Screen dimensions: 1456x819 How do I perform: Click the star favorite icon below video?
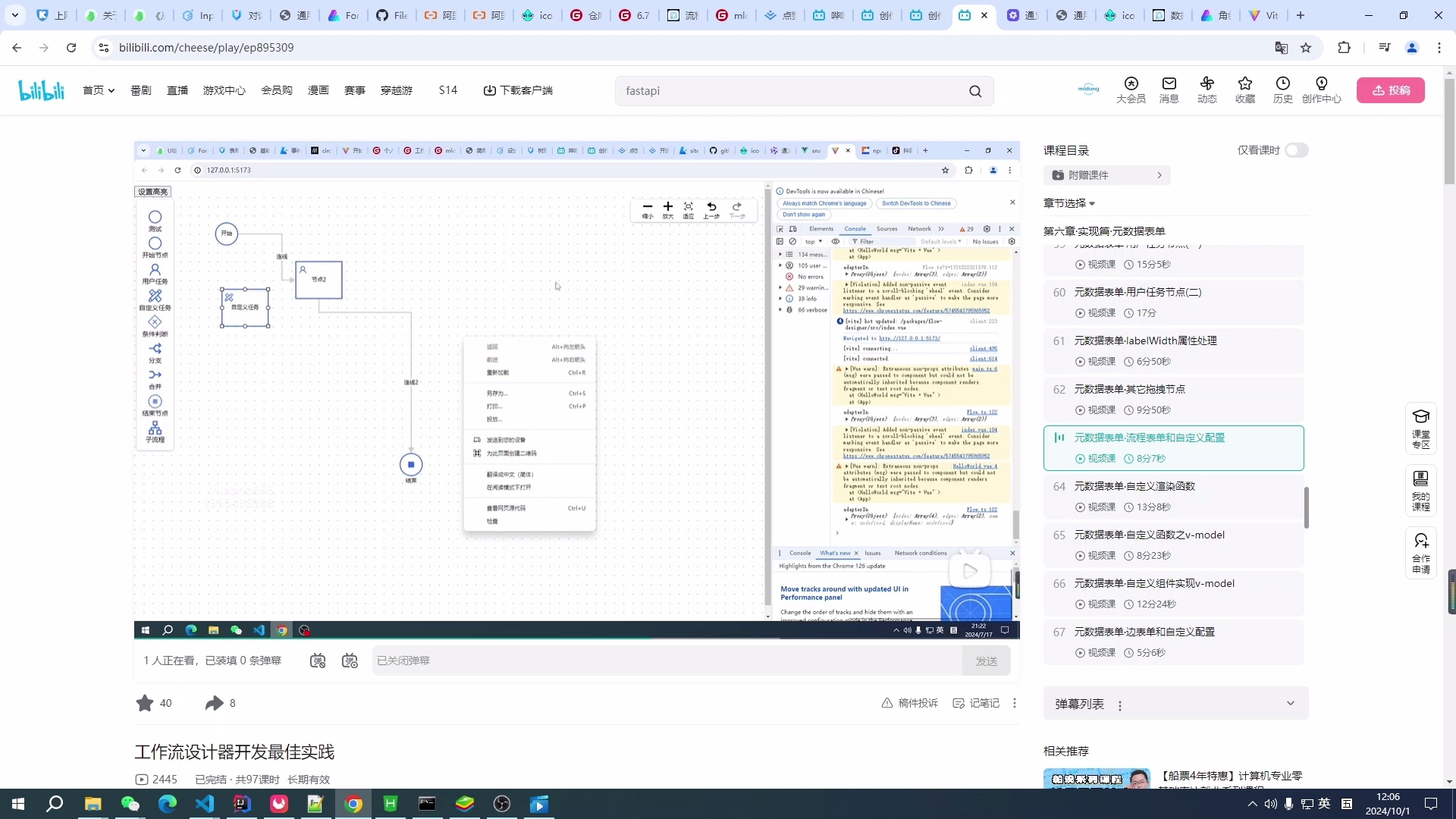pyautogui.click(x=145, y=703)
